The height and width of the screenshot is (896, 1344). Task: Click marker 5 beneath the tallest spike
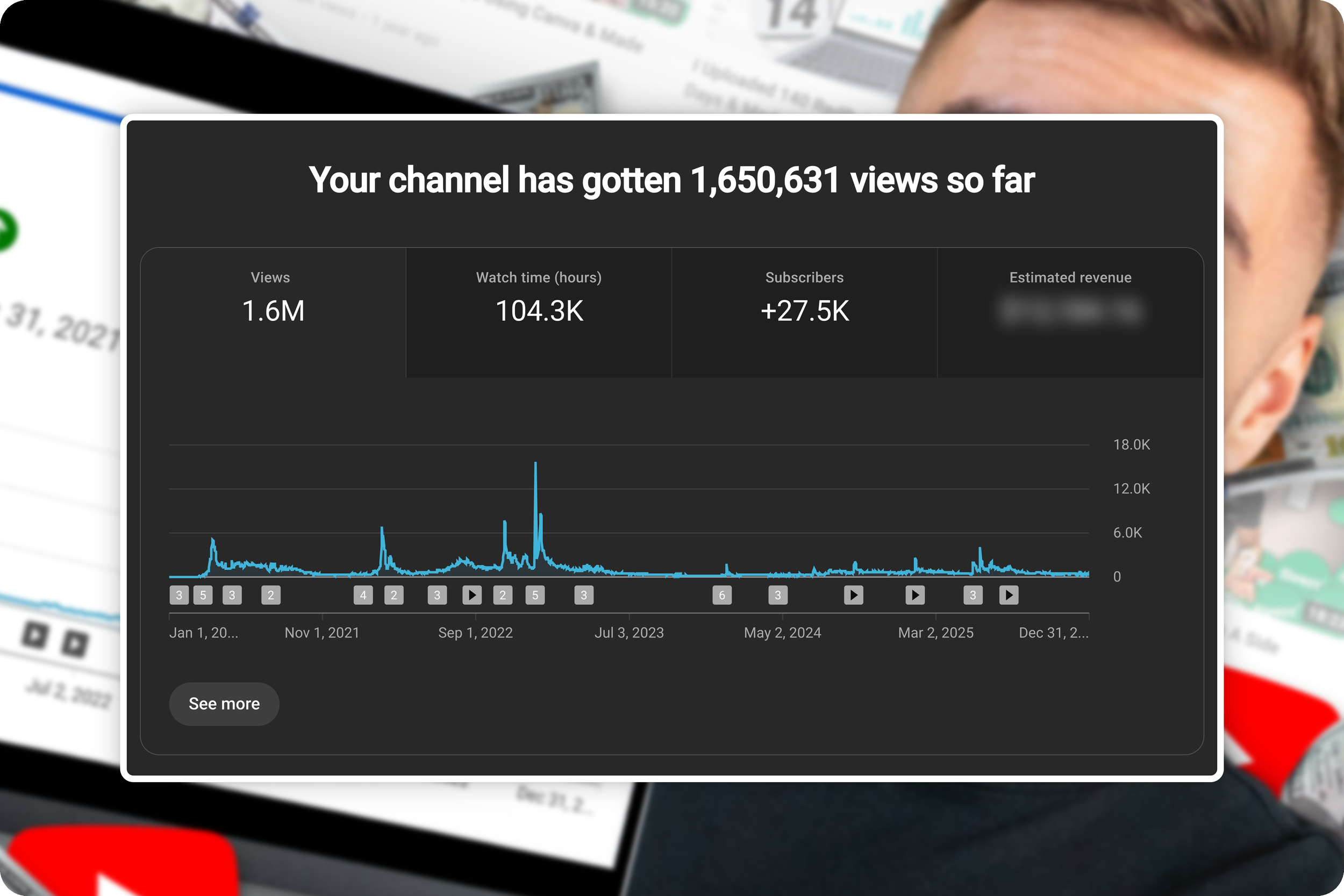point(535,596)
